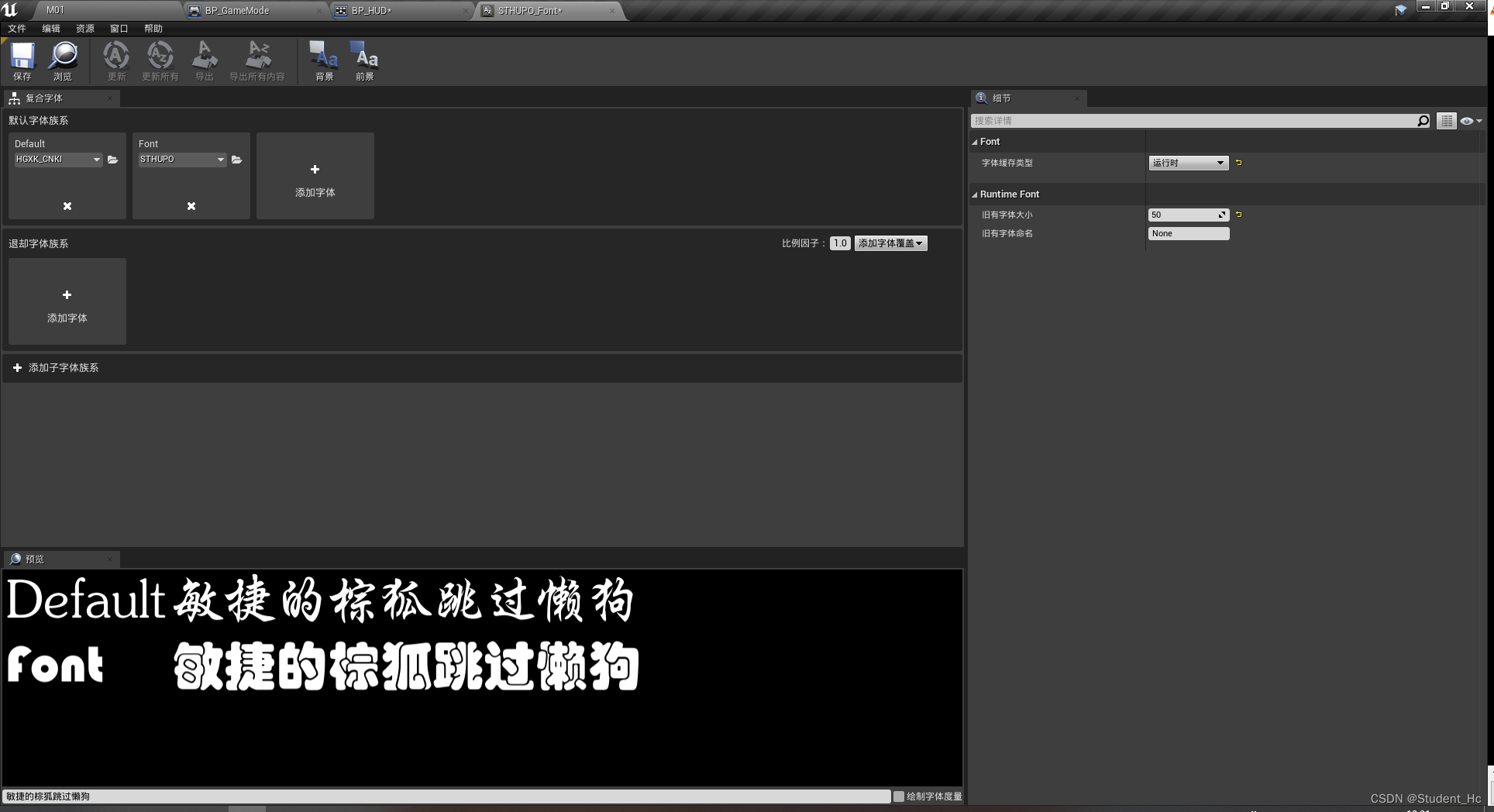The width and height of the screenshot is (1494, 812).
Task: Open the tutorials graduation cap icon
Action: pyautogui.click(x=1401, y=10)
